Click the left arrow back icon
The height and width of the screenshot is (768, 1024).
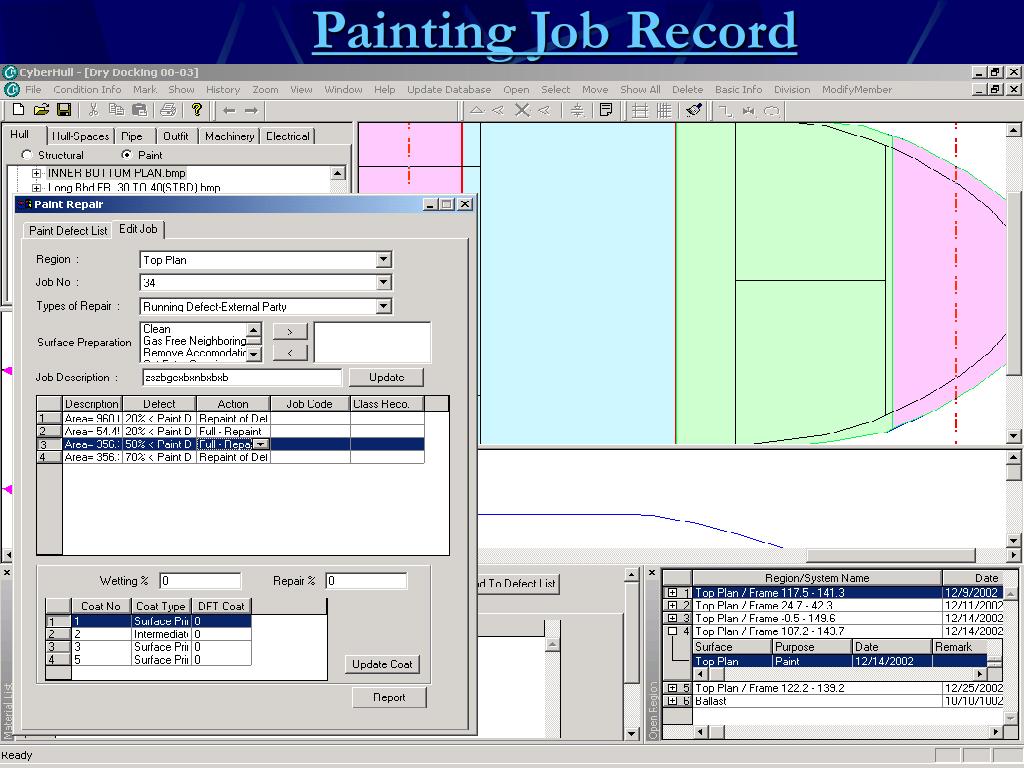point(229,110)
